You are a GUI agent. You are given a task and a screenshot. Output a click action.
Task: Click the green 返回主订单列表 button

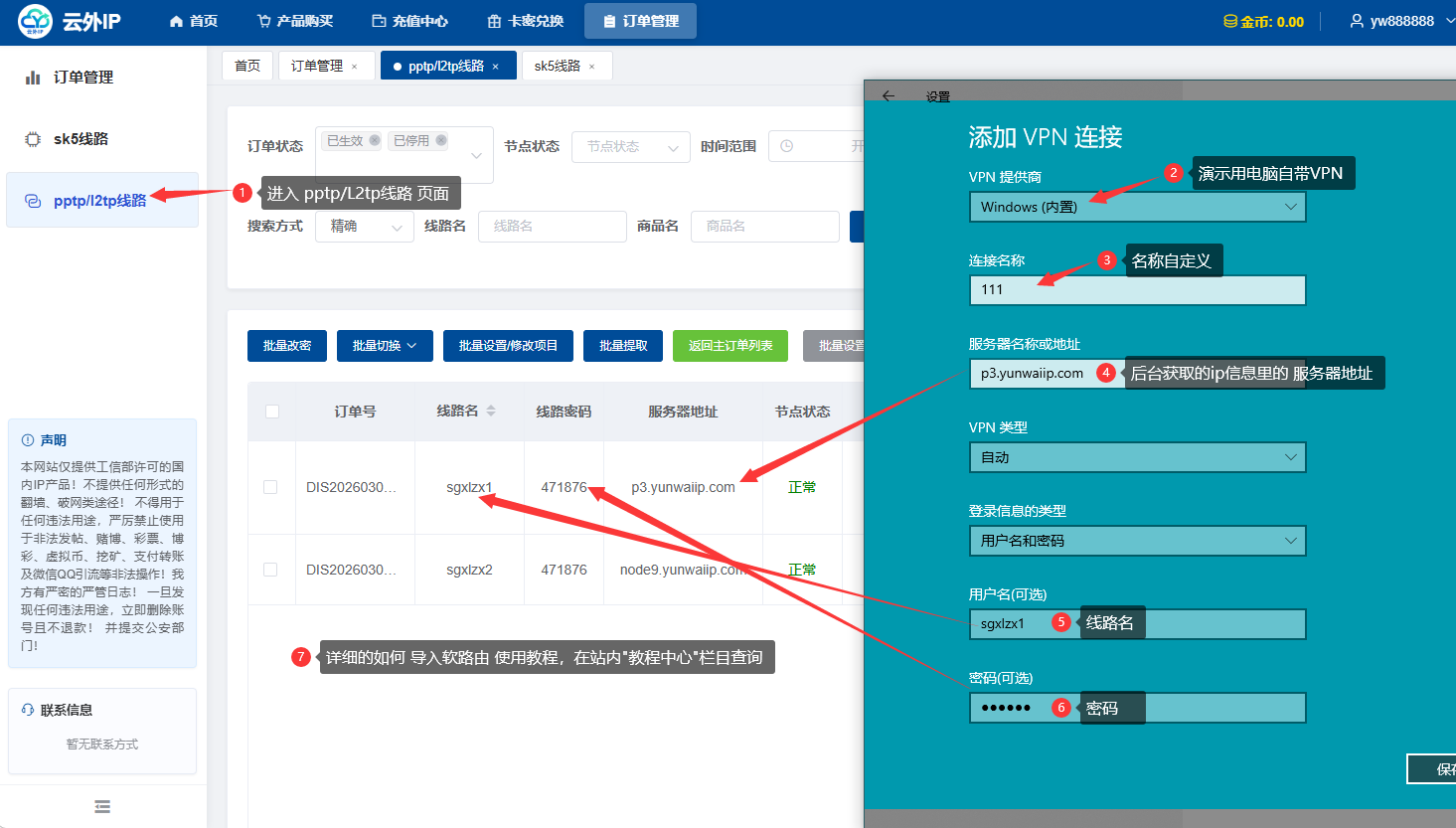(730, 346)
